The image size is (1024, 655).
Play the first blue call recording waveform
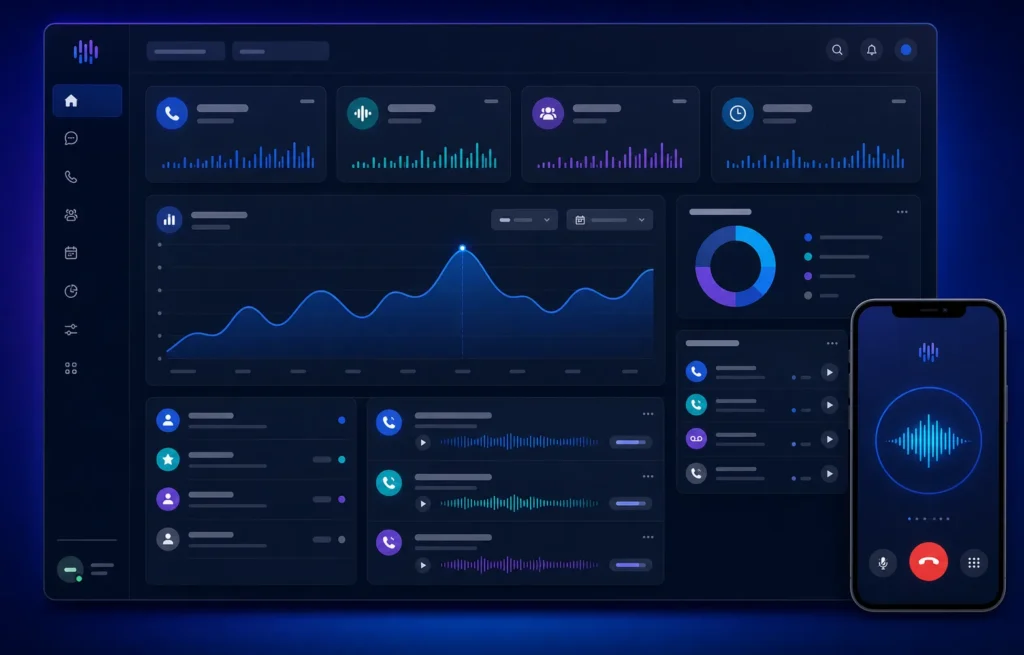click(x=423, y=443)
